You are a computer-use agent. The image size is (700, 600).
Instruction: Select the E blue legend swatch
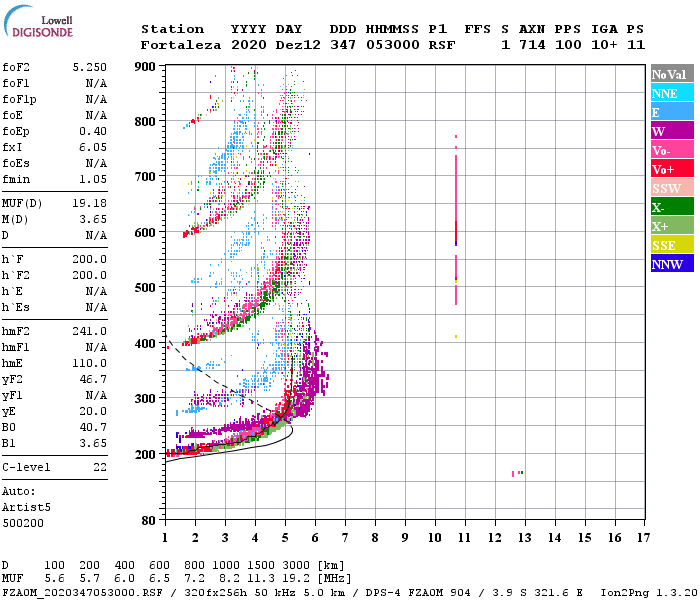click(x=672, y=112)
